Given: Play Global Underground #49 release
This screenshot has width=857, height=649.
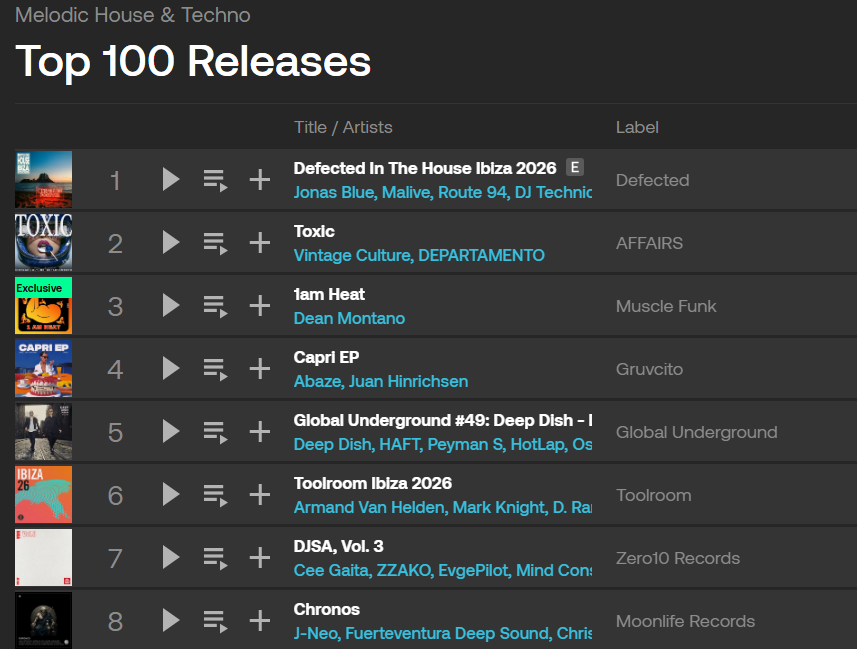Looking at the screenshot, I should click(x=171, y=431).
